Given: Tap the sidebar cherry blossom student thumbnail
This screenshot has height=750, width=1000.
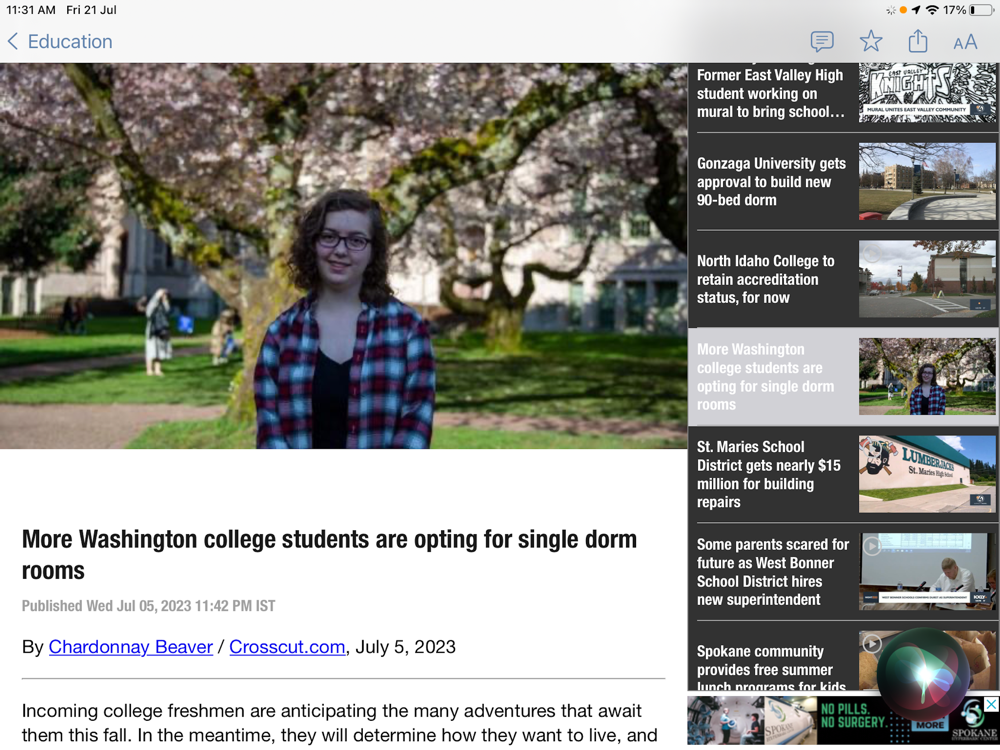Looking at the screenshot, I should tap(927, 377).
